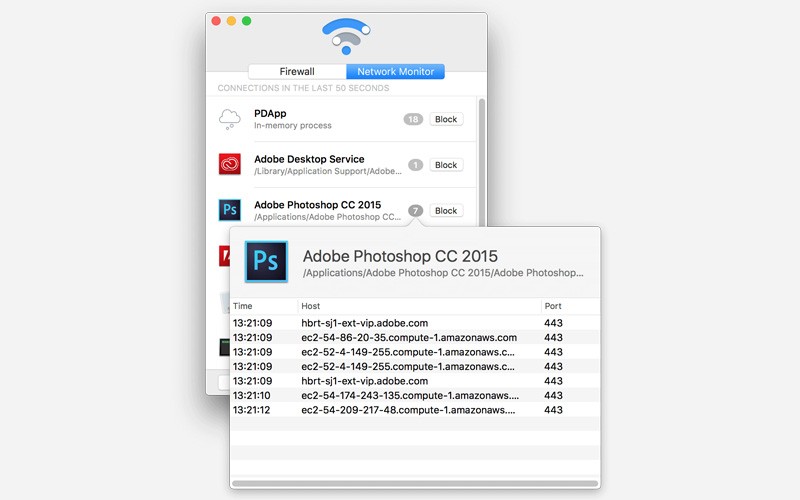Click the Photoshop application path in popover

tap(443, 273)
